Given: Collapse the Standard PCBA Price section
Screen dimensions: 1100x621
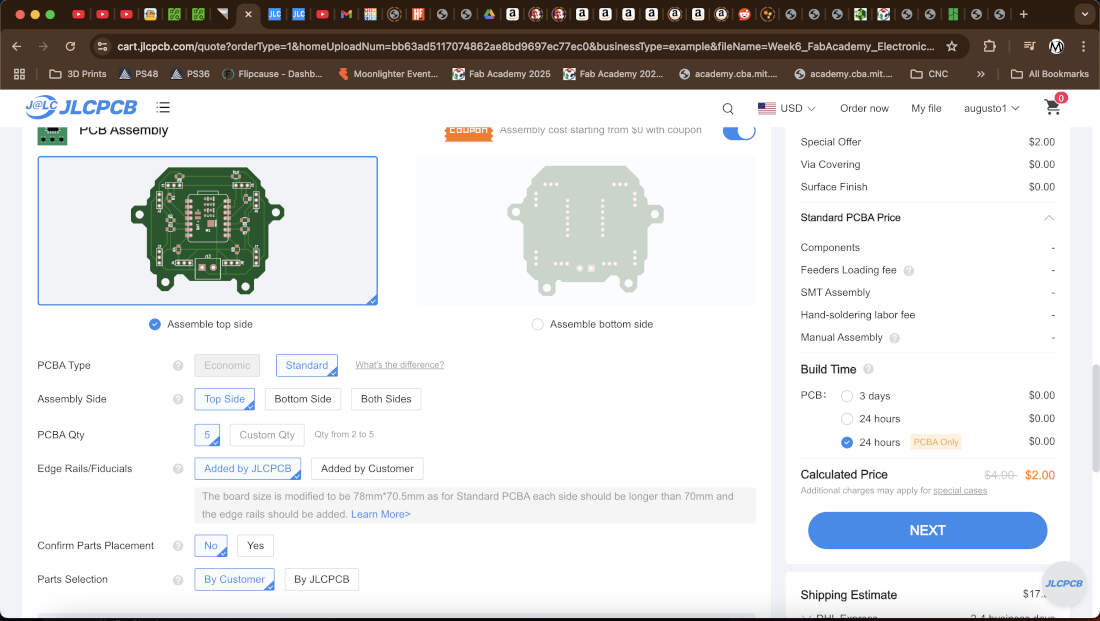Looking at the screenshot, I should [1049, 218].
